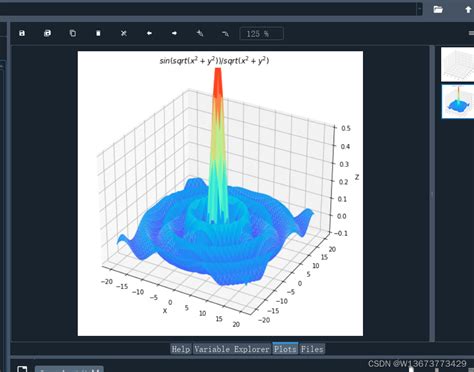Copy the plot to clipboard
The width and height of the screenshot is (474, 372).
click(x=73, y=33)
